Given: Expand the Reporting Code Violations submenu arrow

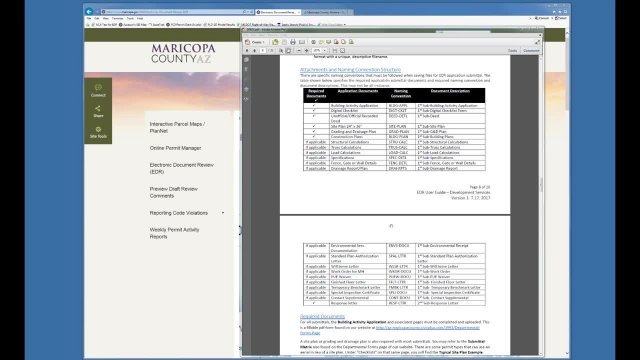Looking at the screenshot, I should tap(223, 213).
